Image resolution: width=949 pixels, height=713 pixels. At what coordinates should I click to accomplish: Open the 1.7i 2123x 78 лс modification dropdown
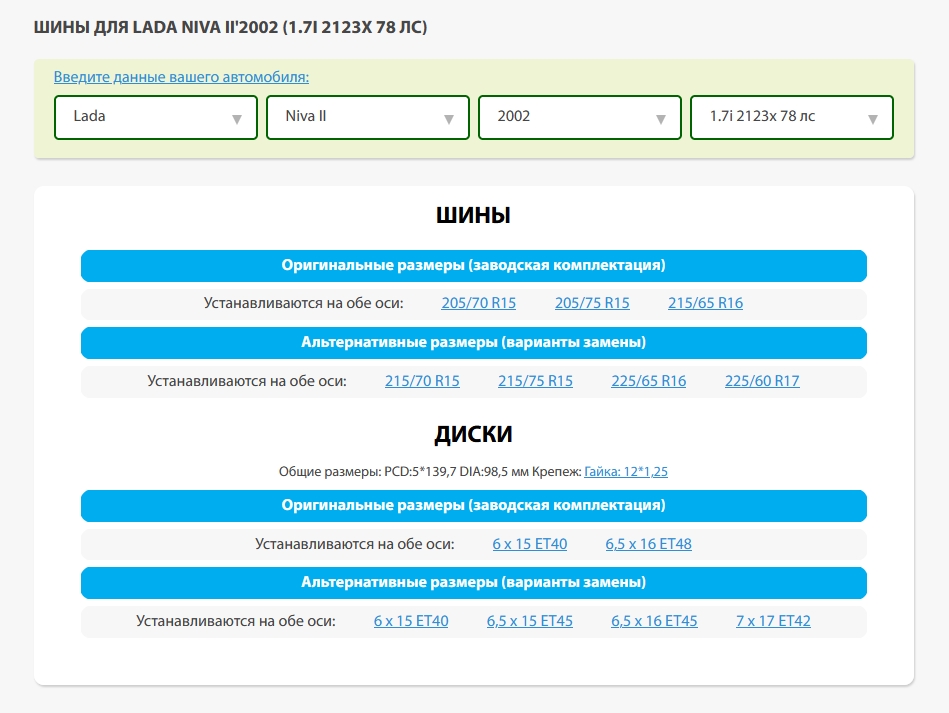[792, 117]
